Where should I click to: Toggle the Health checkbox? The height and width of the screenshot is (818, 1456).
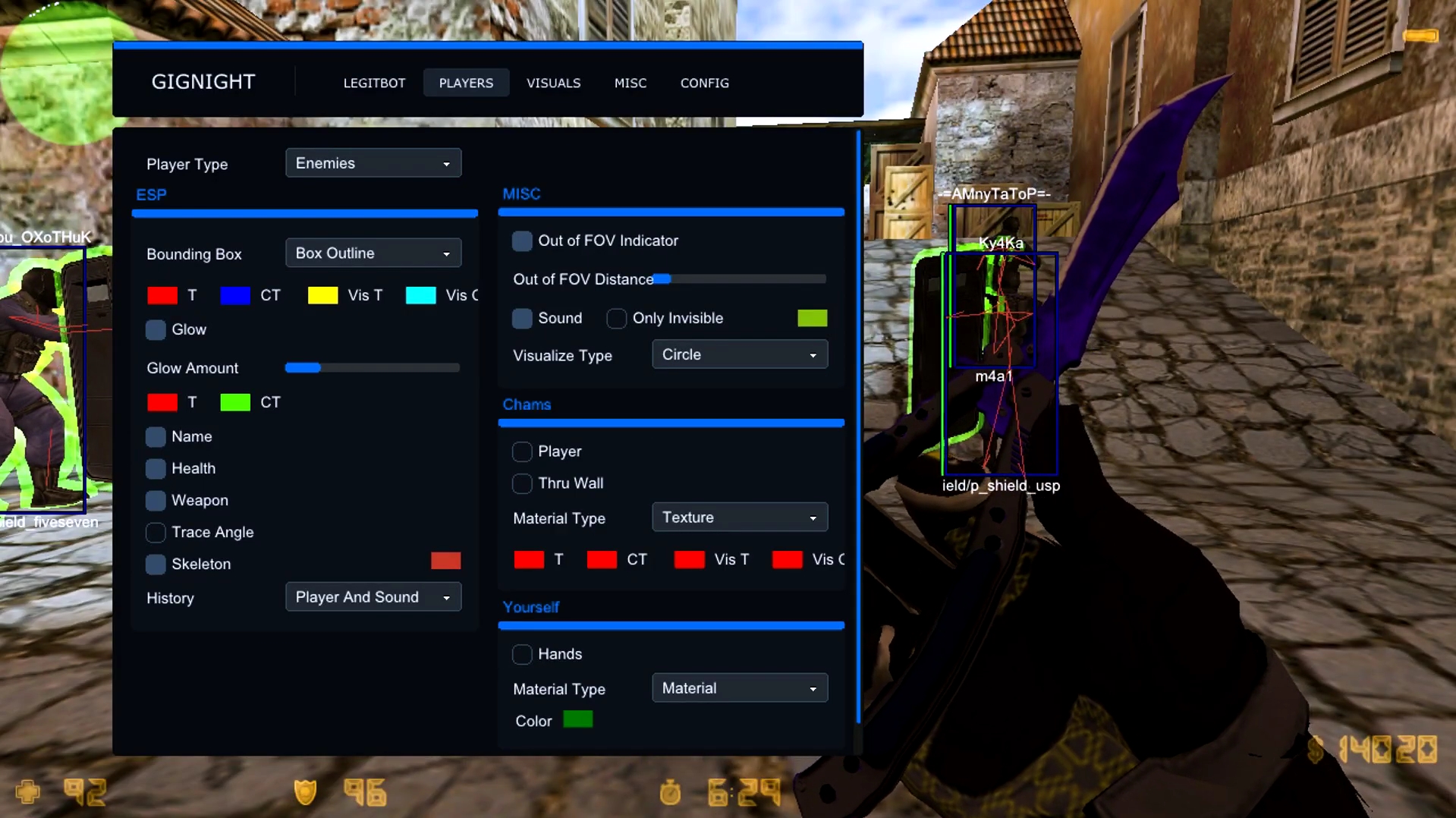pyautogui.click(x=156, y=468)
